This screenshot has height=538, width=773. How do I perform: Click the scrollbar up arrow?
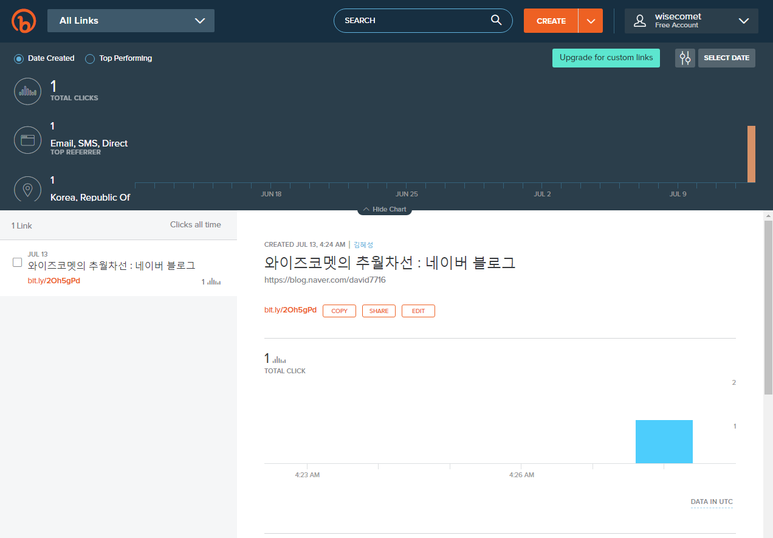pyautogui.click(x=768, y=216)
